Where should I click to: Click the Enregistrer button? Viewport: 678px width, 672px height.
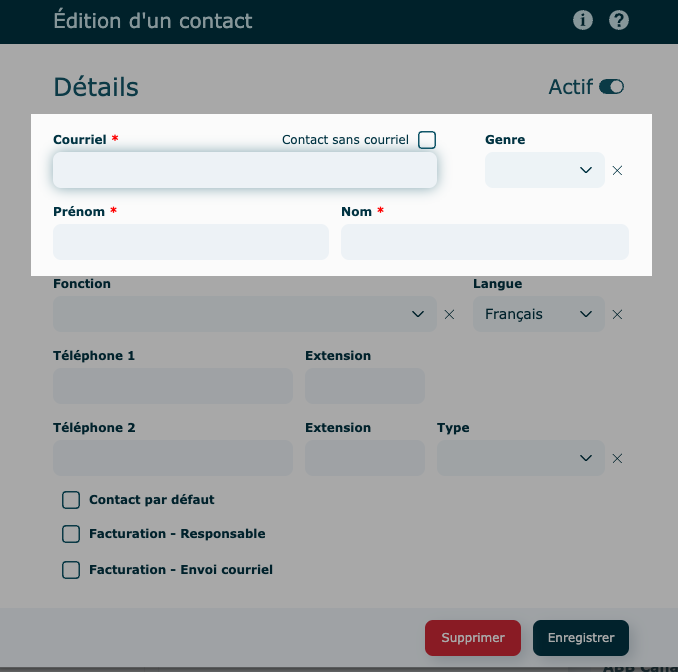click(x=581, y=637)
